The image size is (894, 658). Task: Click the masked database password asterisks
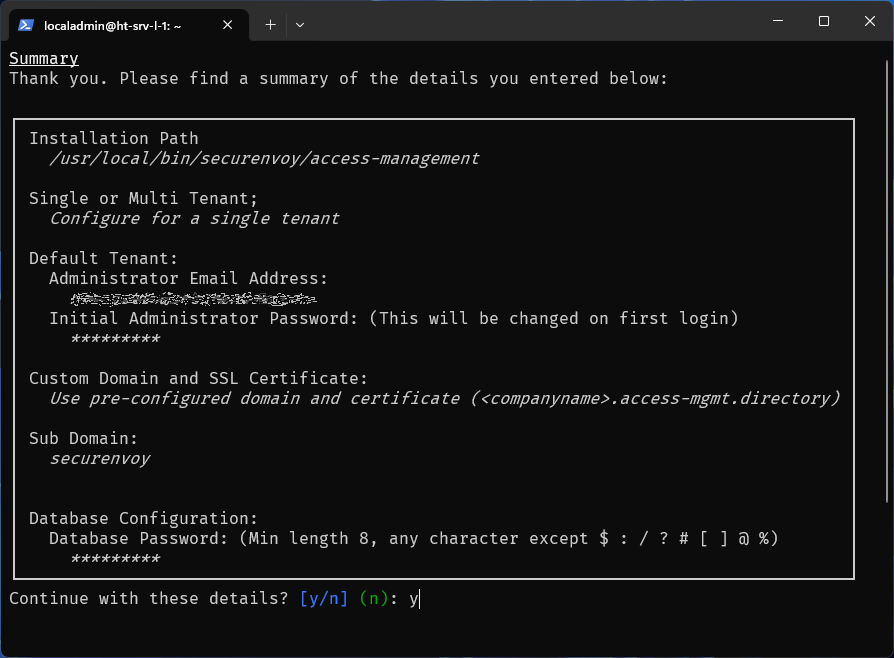pyautogui.click(x=115, y=559)
